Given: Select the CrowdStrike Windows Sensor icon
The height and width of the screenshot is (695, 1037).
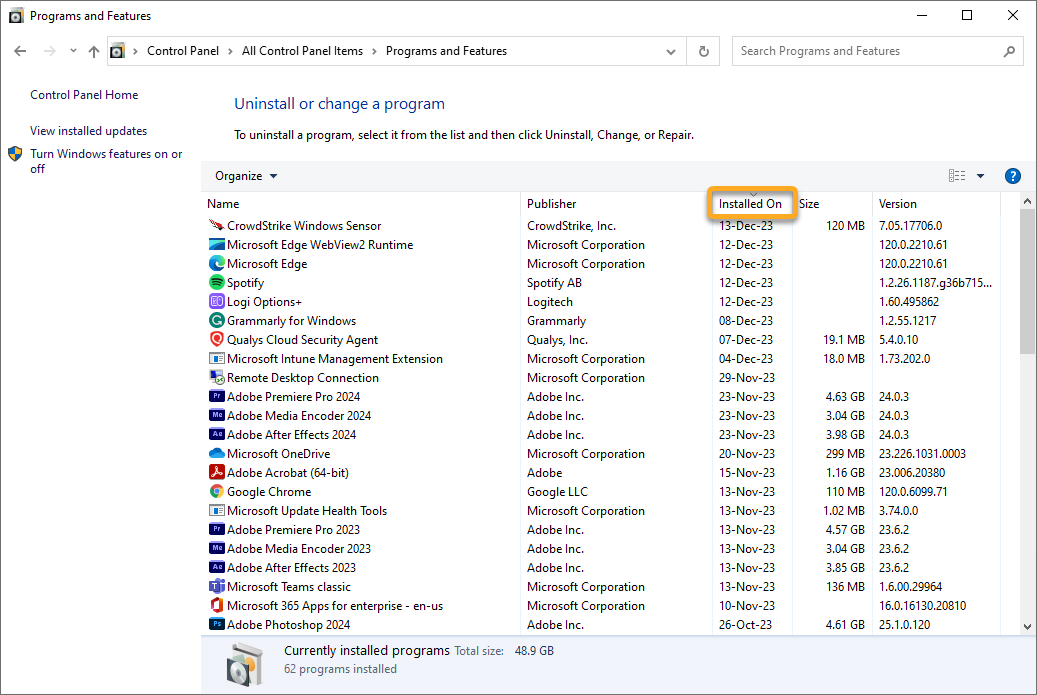Looking at the screenshot, I should [x=217, y=226].
